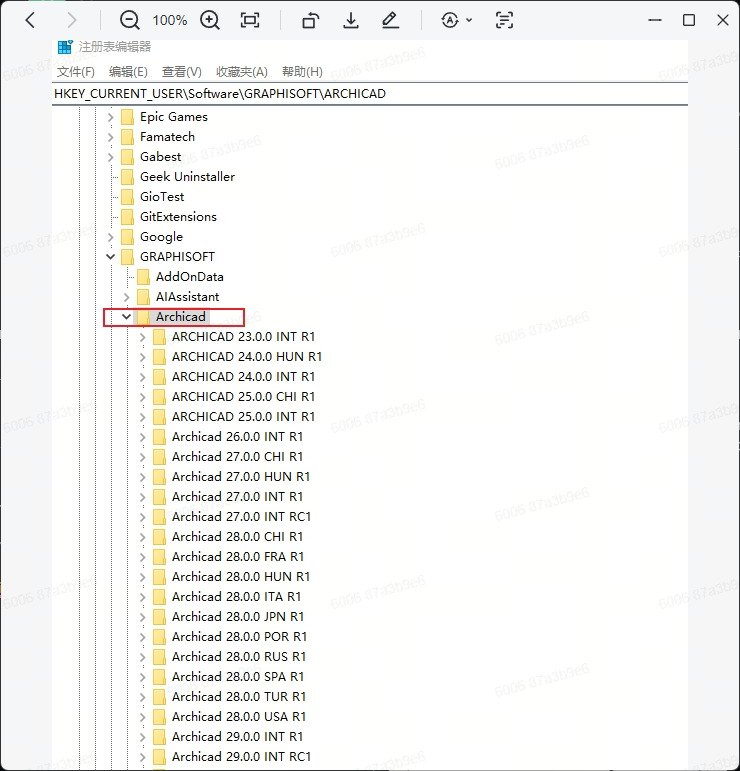Select Google registry key
This screenshot has height=771, width=740.
[161, 237]
